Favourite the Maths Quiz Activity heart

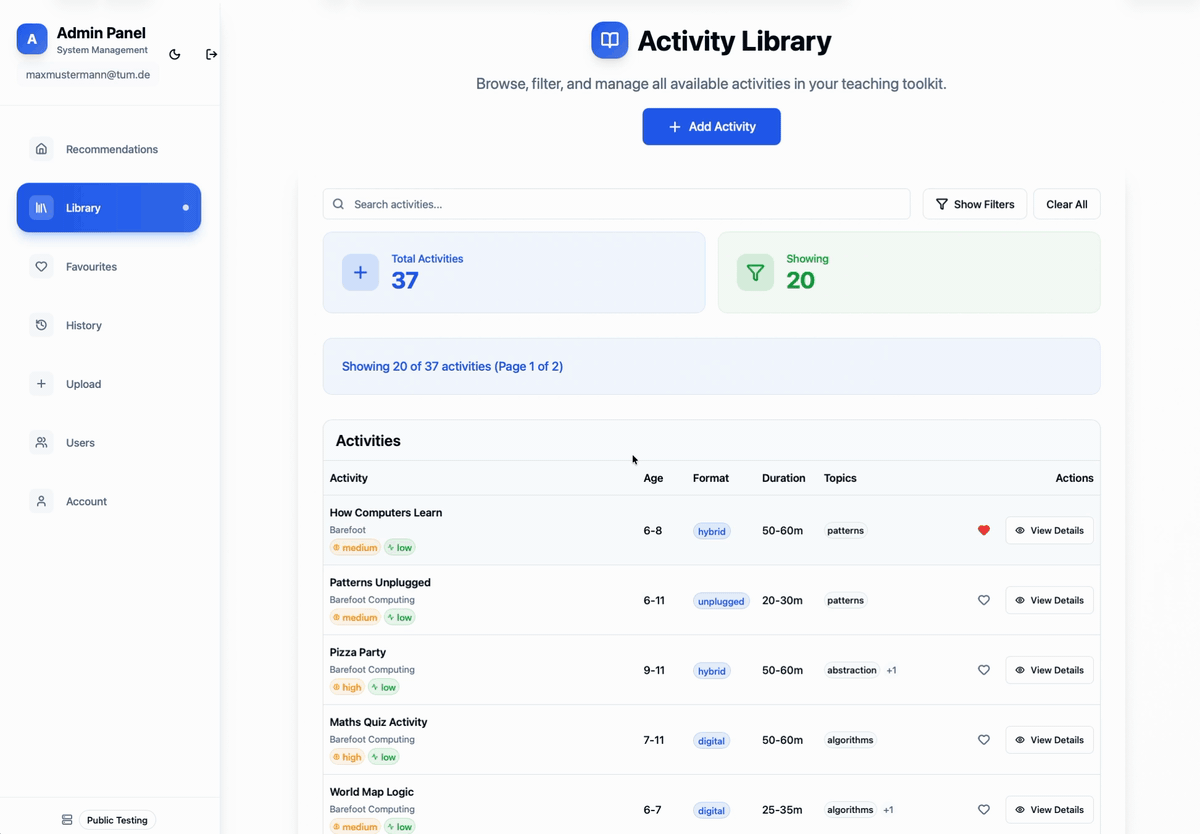[x=983, y=741]
